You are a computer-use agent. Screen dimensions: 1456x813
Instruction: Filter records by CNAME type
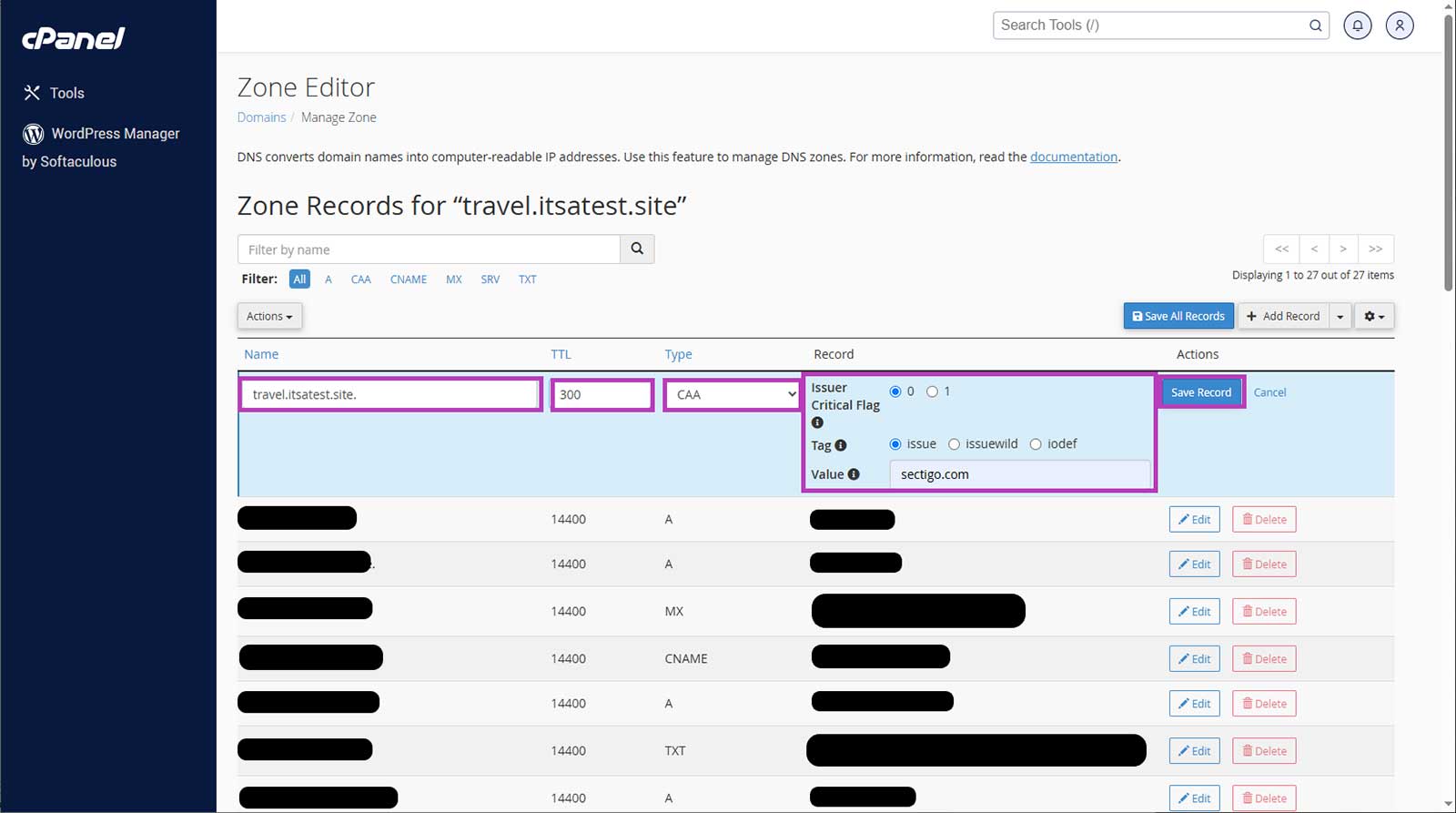point(408,279)
